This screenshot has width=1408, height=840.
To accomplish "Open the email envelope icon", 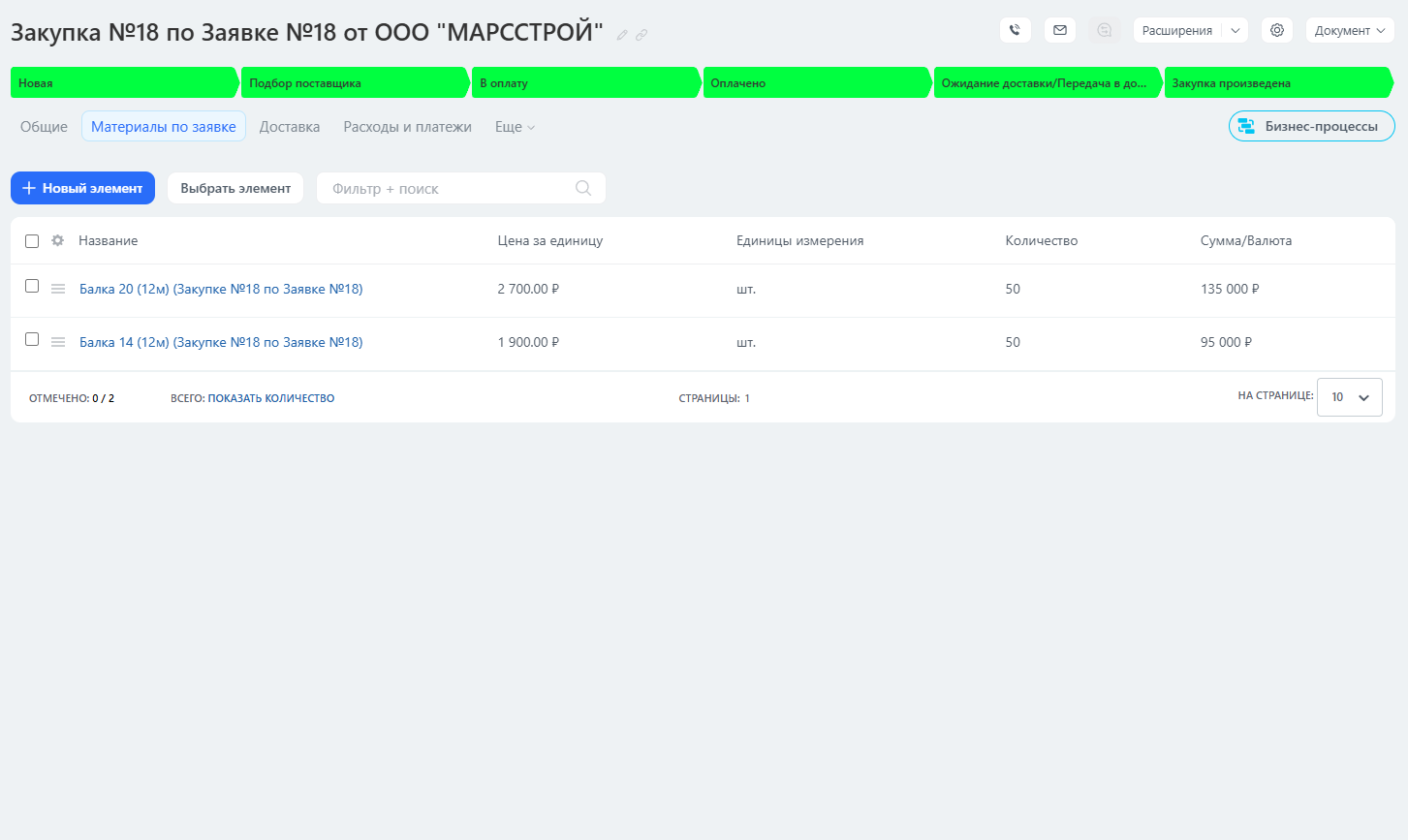I will 1059,30.
